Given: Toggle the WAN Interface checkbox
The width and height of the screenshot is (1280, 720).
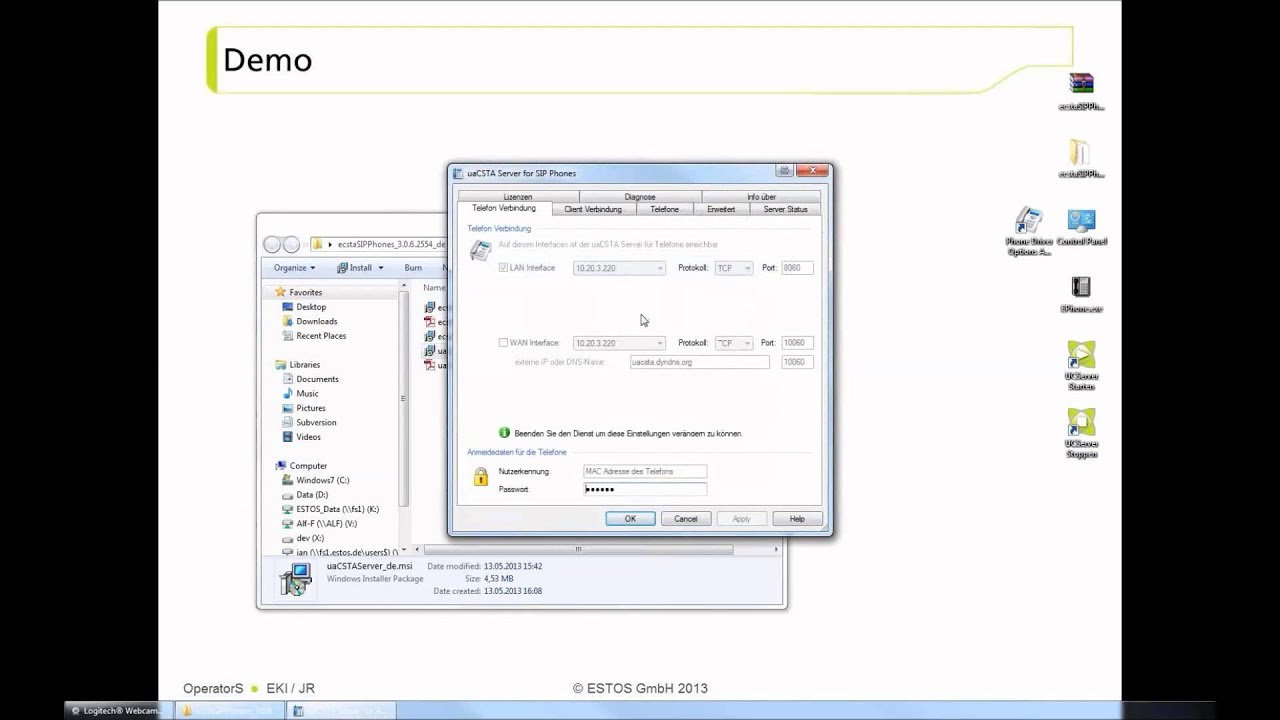Looking at the screenshot, I should click(503, 343).
